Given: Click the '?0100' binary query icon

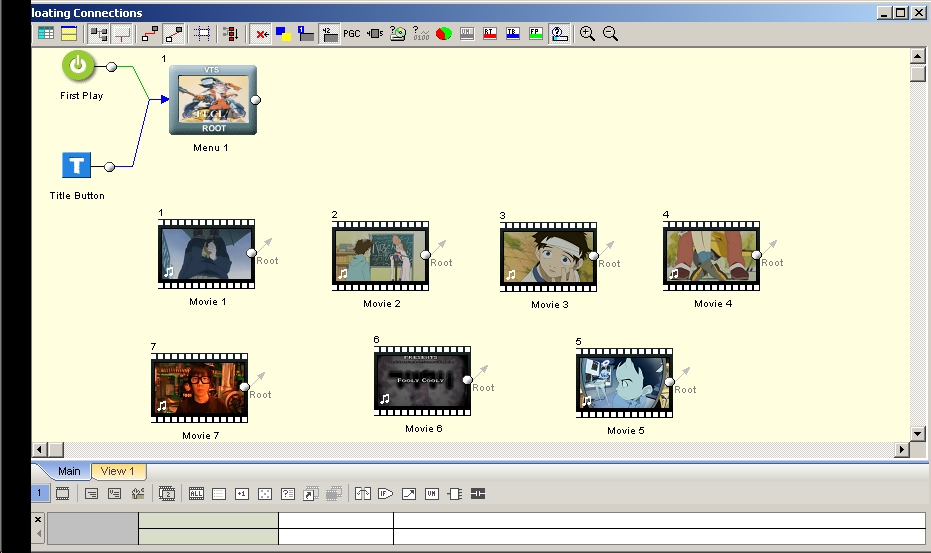Looking at the screenshot, I should click(x=421, y=34).
